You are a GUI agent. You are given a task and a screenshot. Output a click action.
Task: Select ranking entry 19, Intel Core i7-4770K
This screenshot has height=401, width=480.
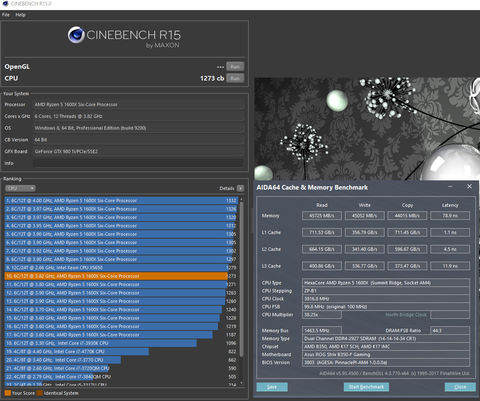[x=121, y=351]
